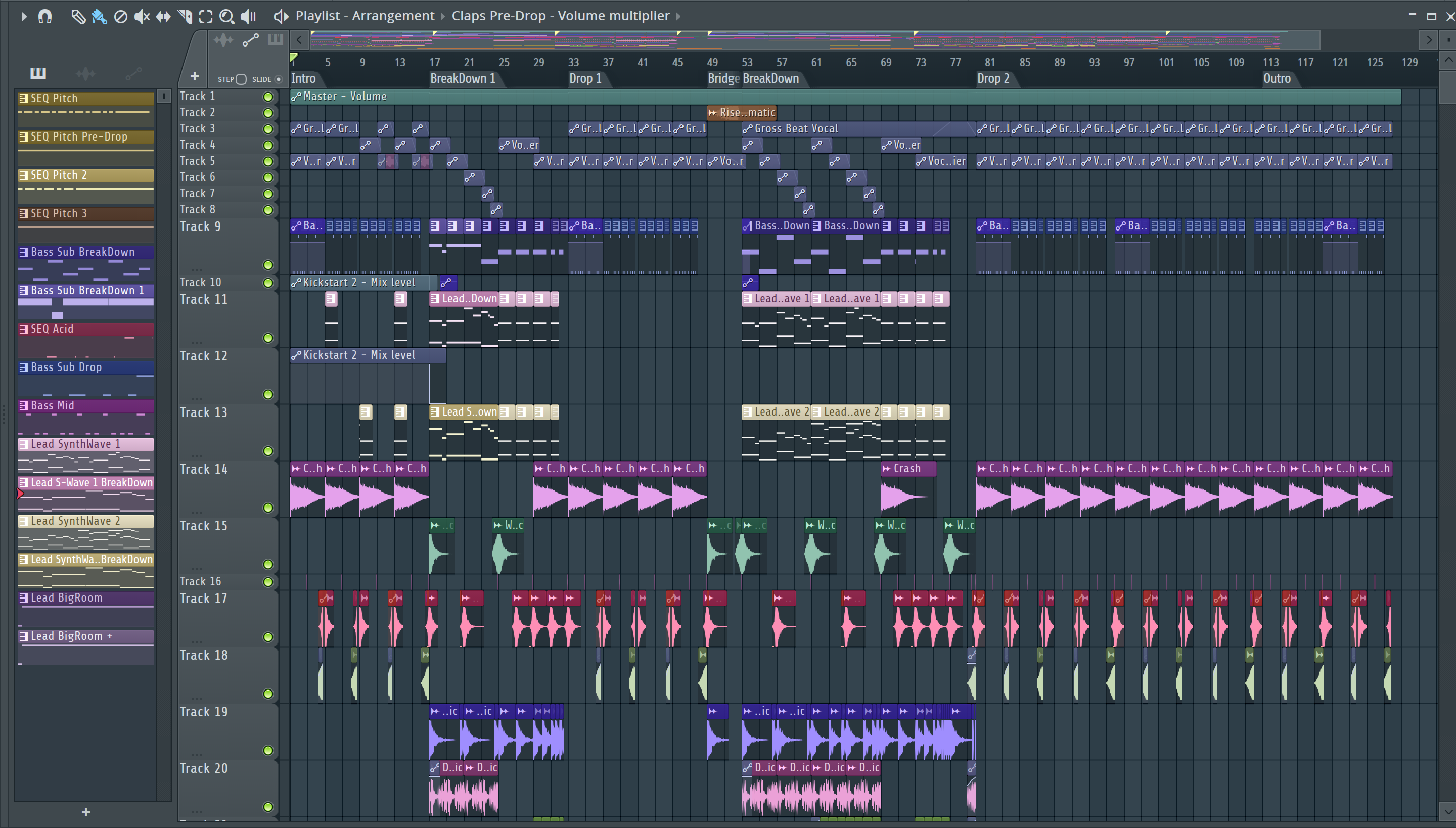
Task: Mute Track 17 using its green LED
Action: point(268,637)
